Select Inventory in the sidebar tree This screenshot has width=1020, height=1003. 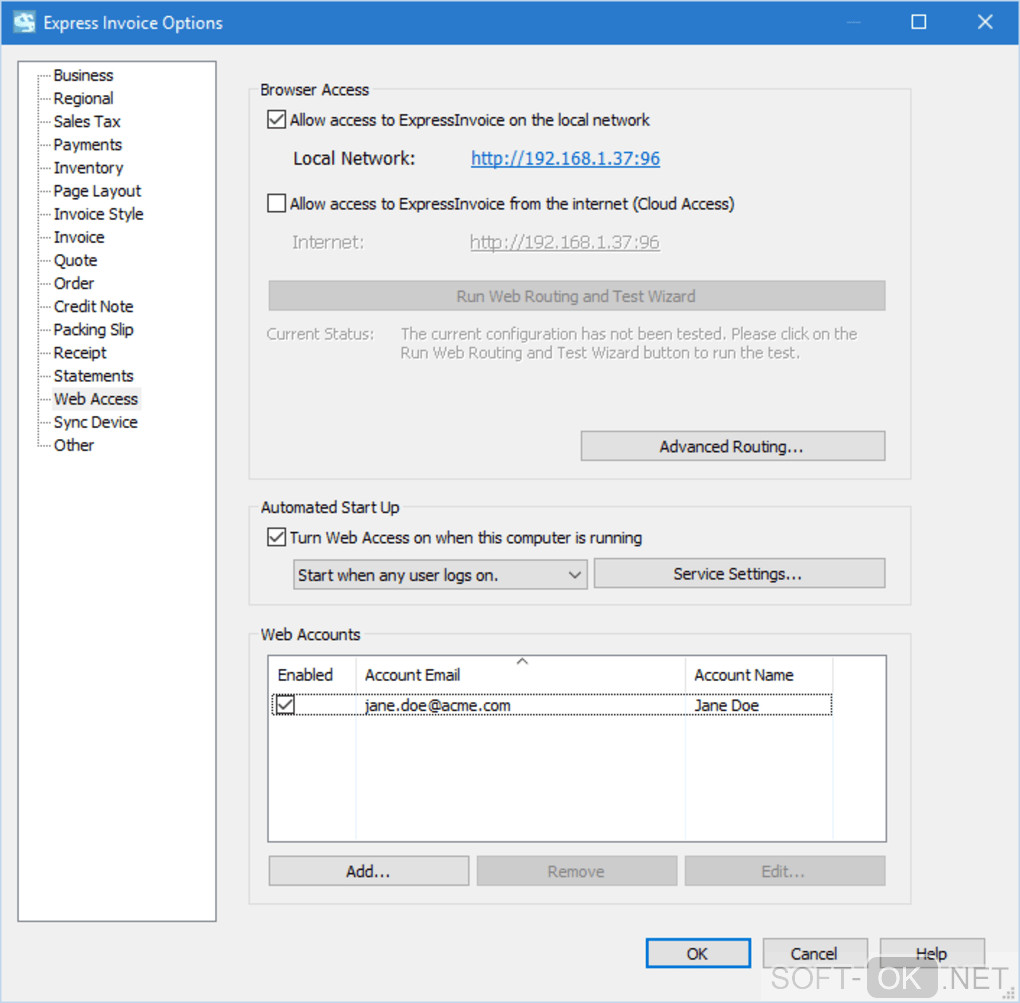[88, 168]
